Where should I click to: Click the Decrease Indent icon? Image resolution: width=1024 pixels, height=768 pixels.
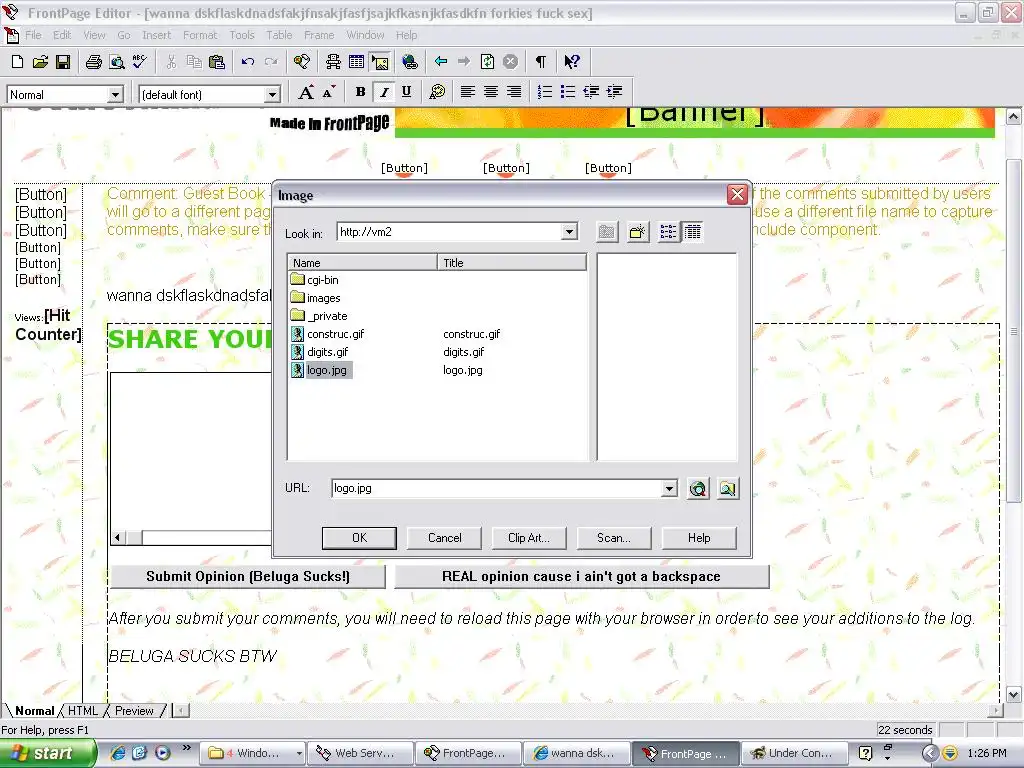coord(591,92)
